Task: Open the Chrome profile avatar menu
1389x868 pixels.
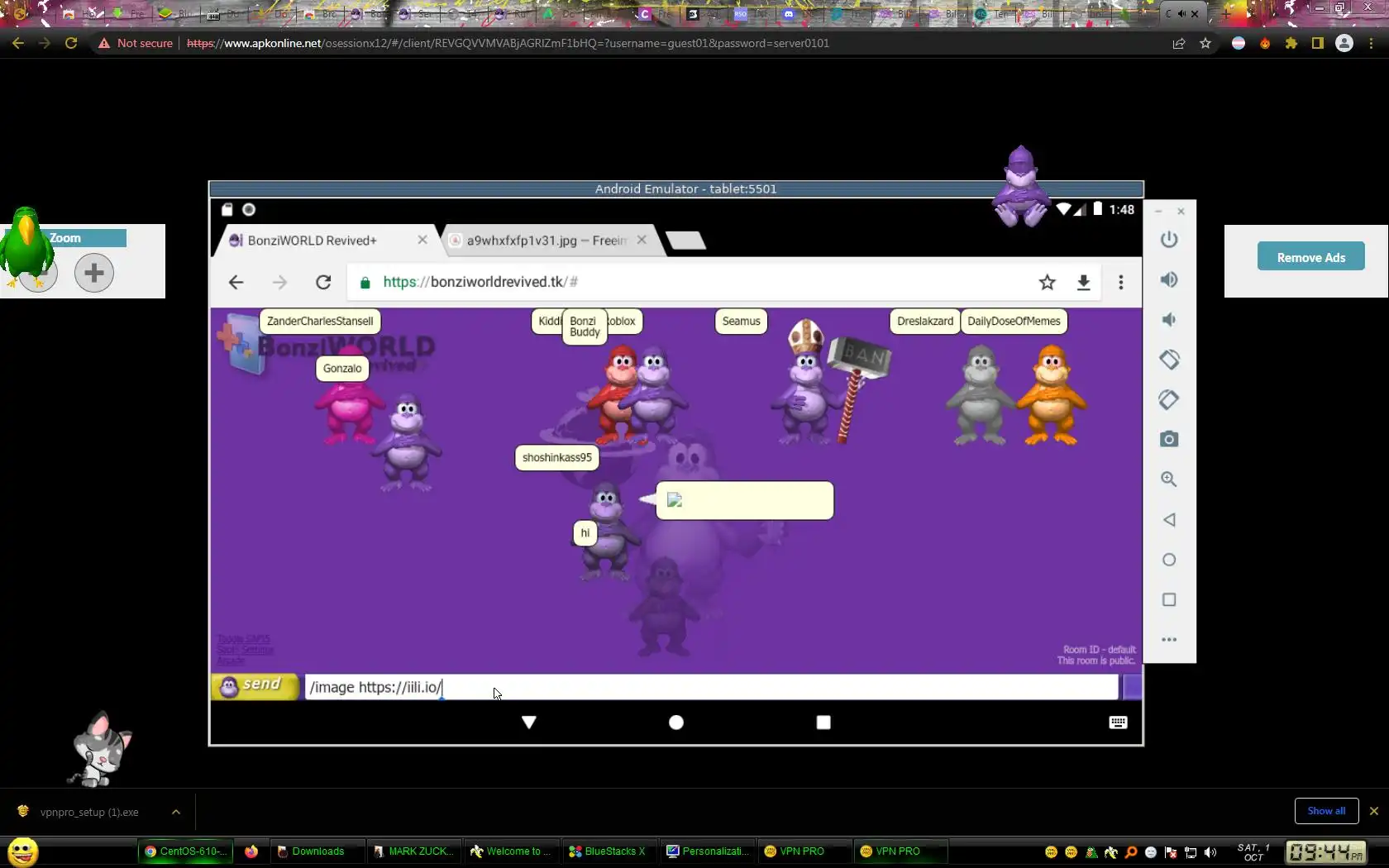Action: point(1344,43)
